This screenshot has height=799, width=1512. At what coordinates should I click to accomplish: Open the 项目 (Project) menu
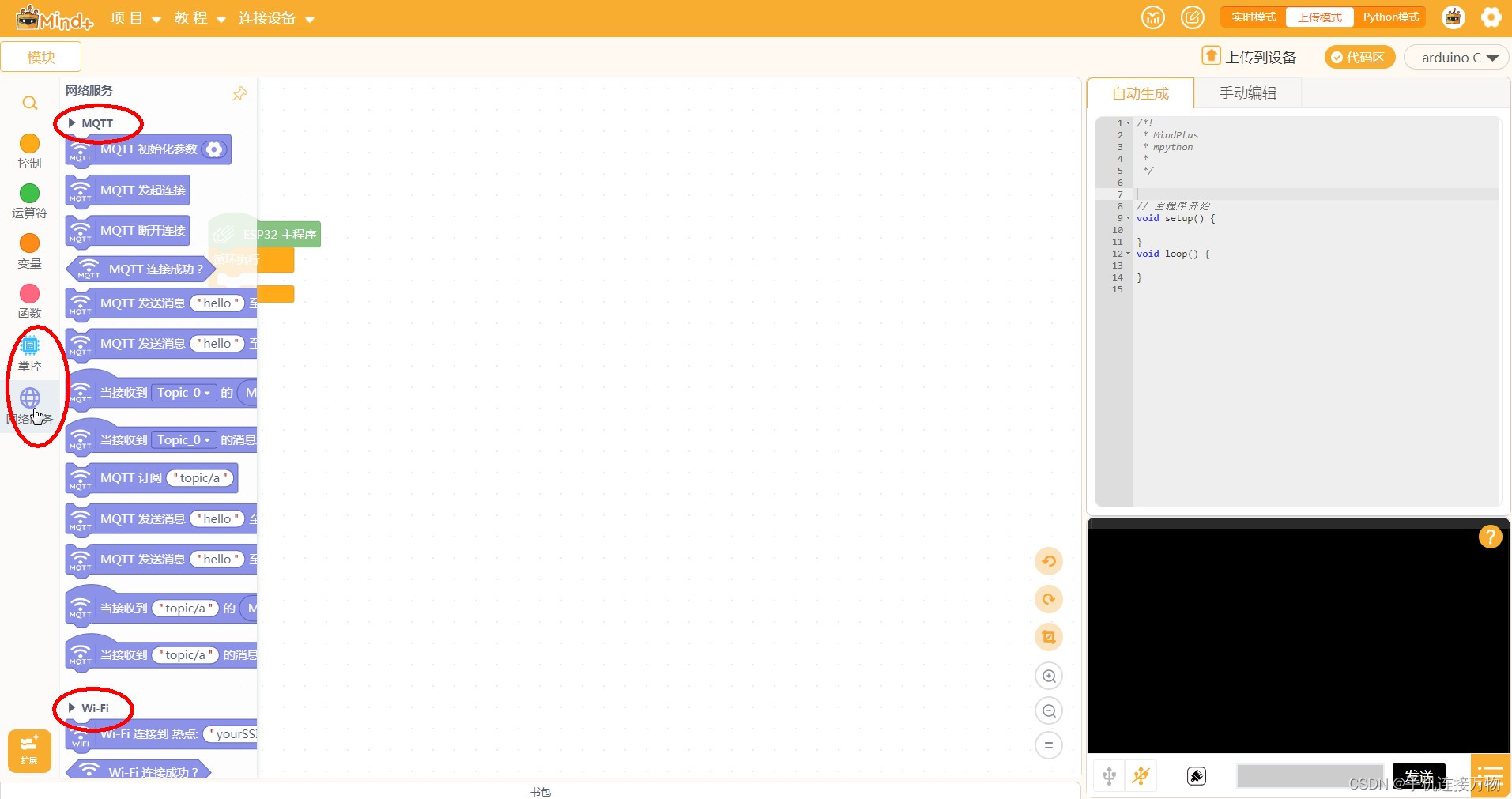tap(135, 18)
